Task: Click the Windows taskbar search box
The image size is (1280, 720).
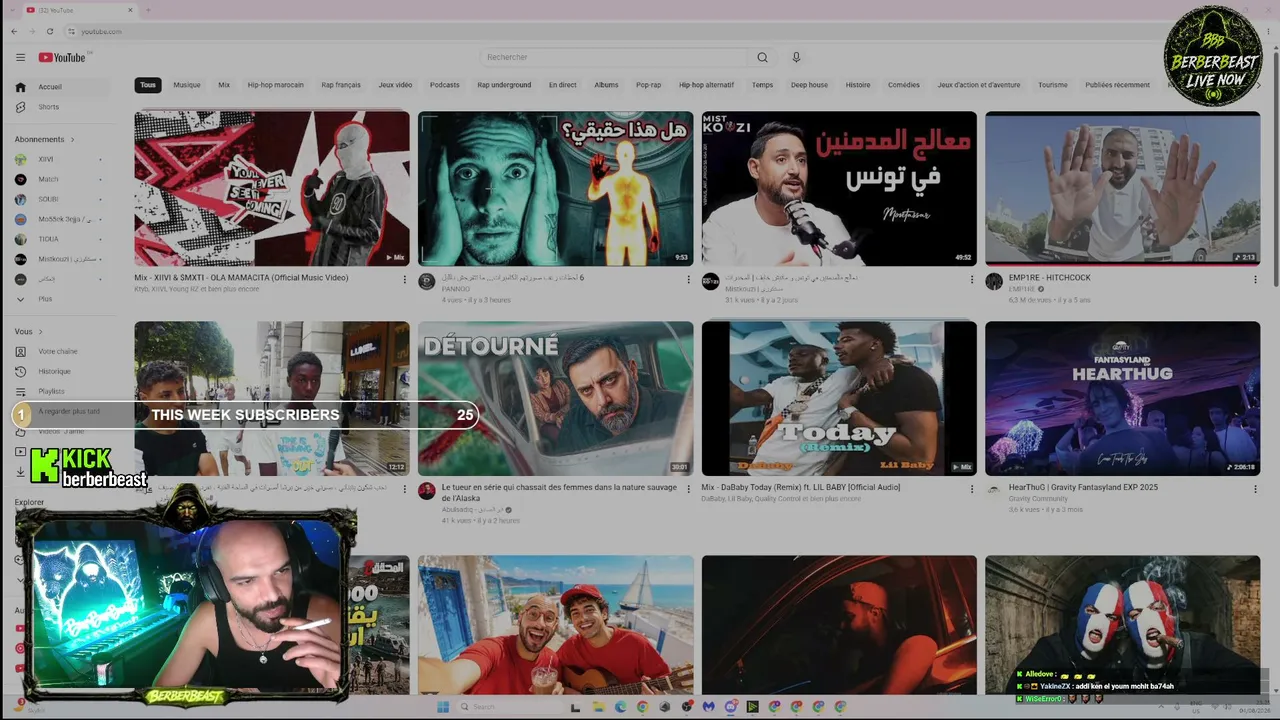Action: (x=508, y=707)
